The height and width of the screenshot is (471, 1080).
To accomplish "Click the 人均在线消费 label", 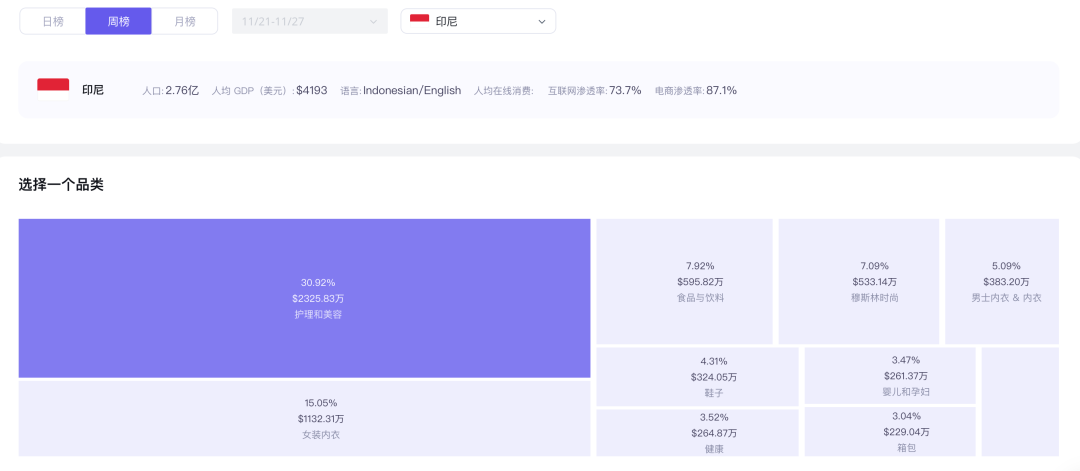I will click(x=504, y=91).
